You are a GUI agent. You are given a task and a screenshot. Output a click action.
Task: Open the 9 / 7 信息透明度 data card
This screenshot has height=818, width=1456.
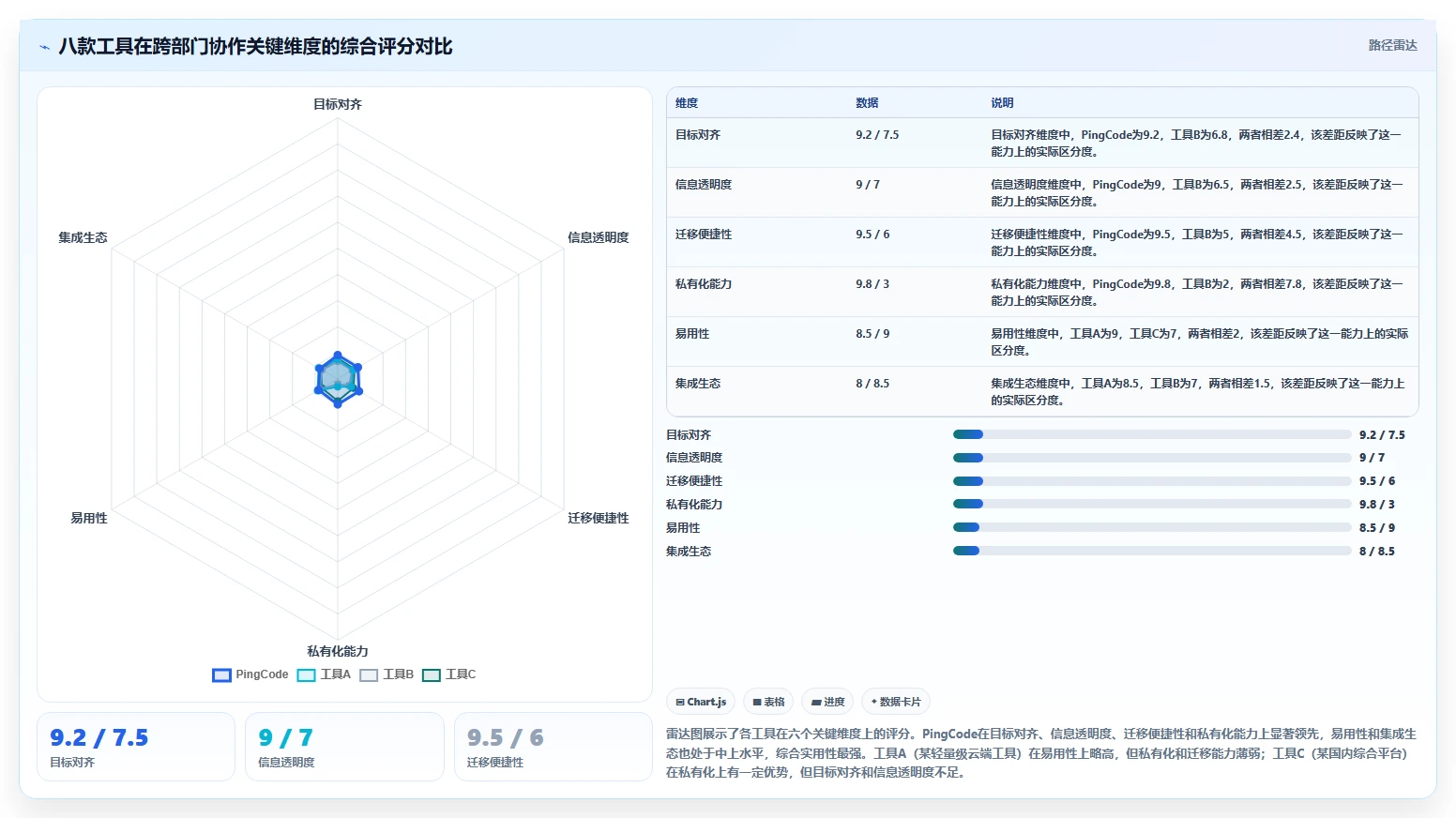pos(344,747)
